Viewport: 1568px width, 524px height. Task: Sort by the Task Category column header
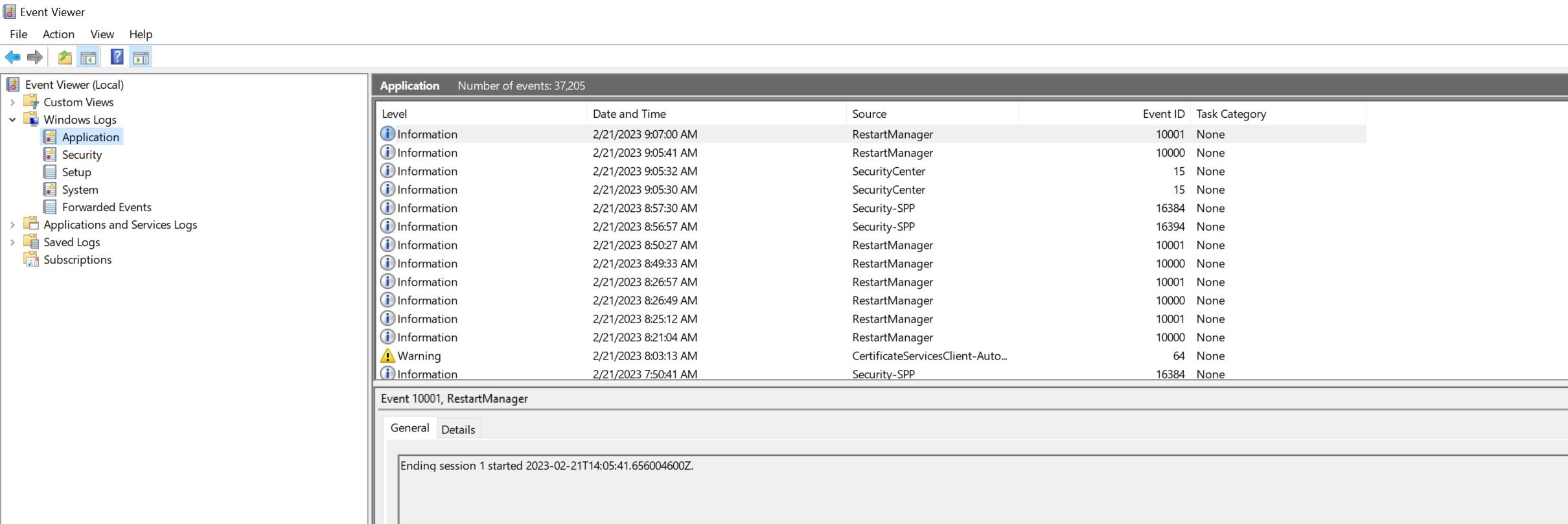(1278, 114)
